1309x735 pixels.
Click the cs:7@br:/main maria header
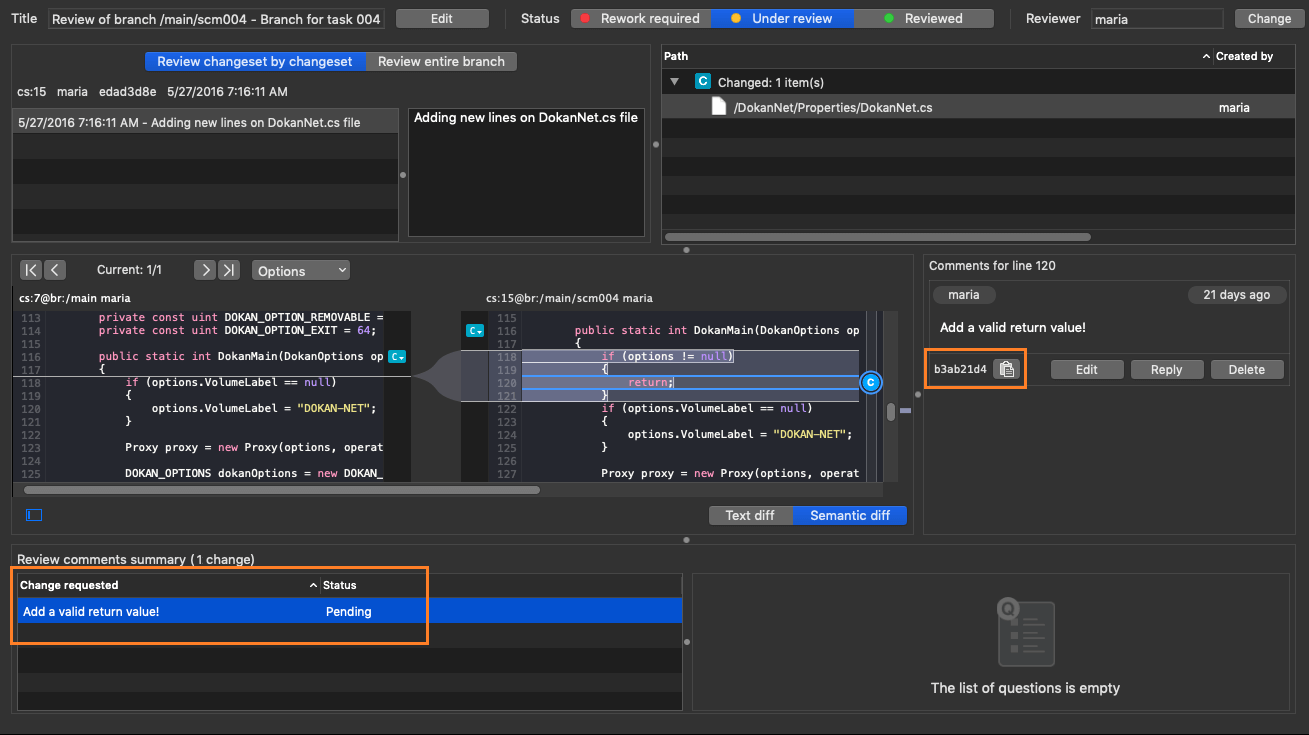(x=74, y=298)
